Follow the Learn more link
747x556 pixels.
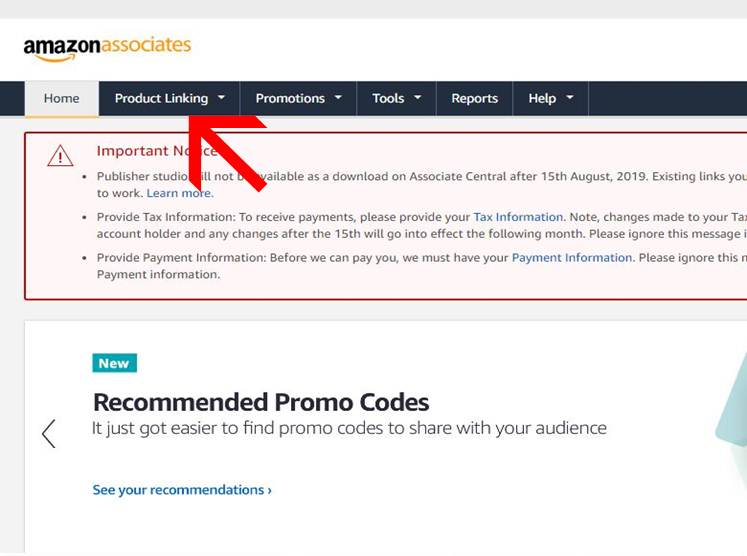[179, 193]
